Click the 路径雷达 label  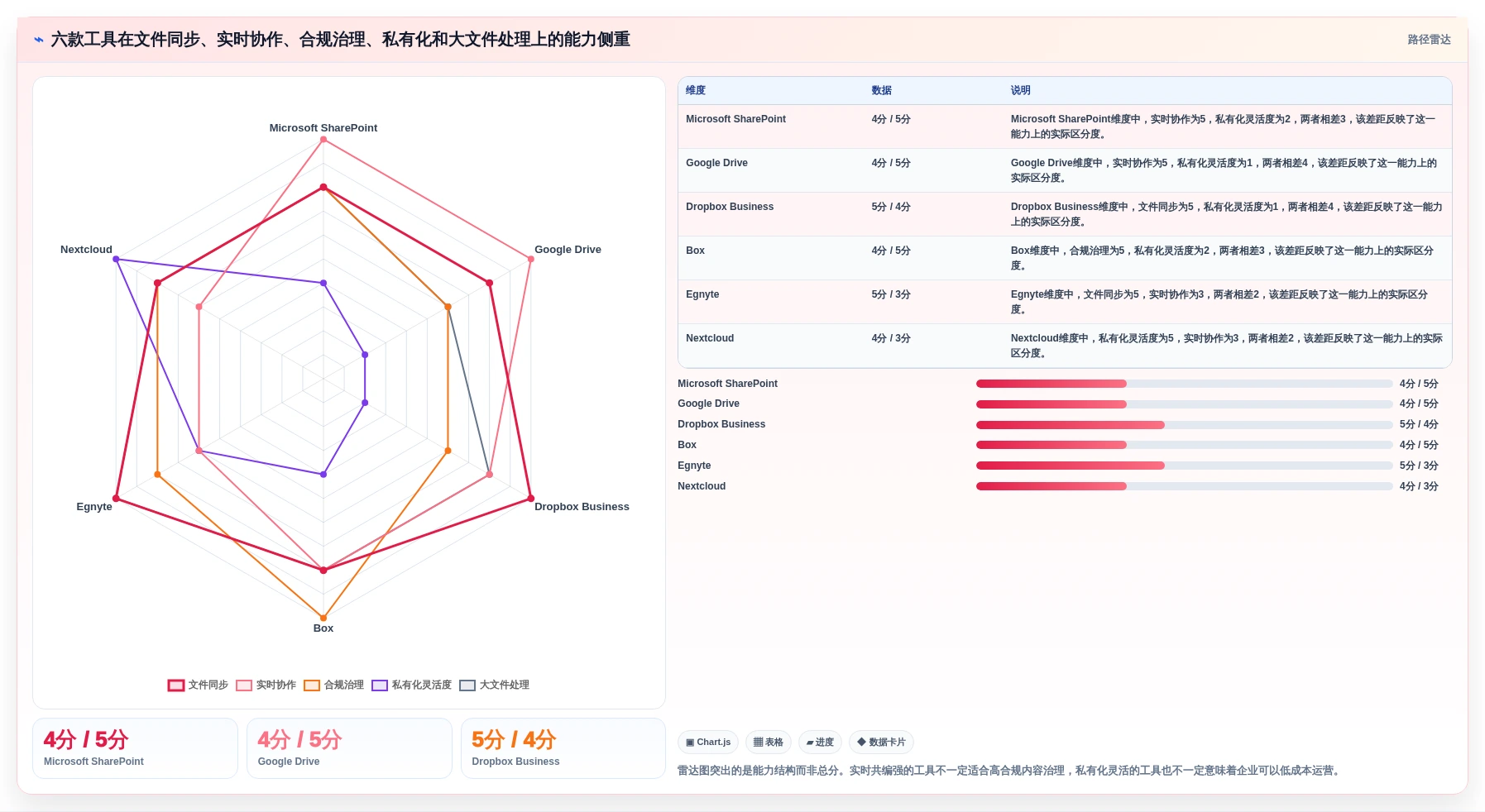1429,40
